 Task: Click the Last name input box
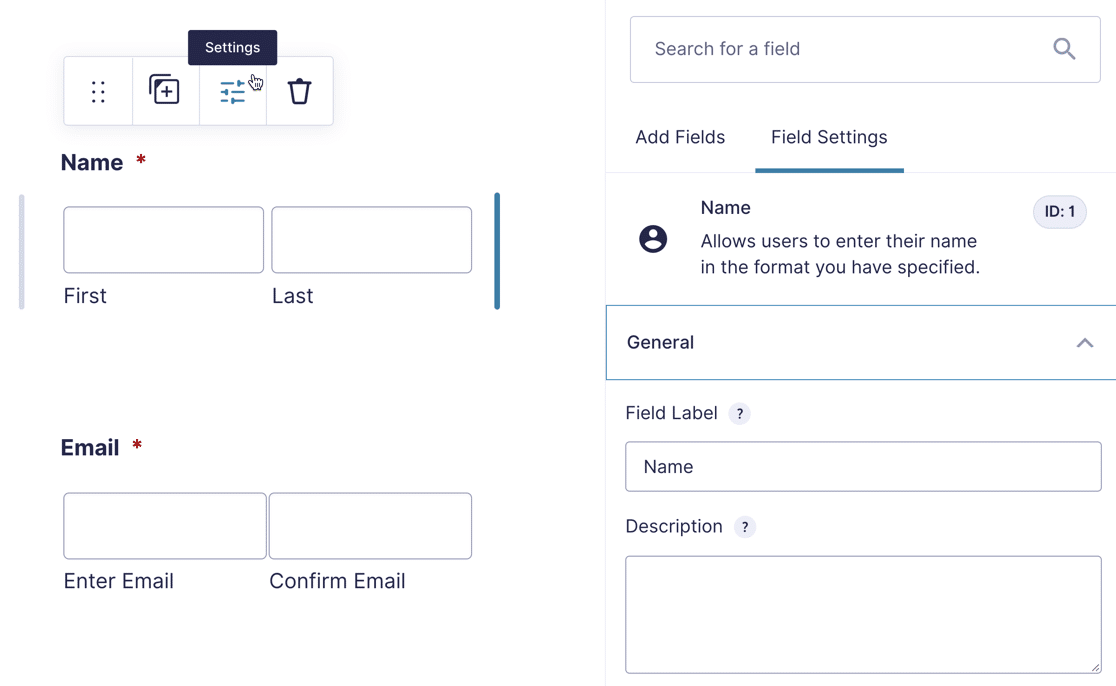(x=371, y=240)
